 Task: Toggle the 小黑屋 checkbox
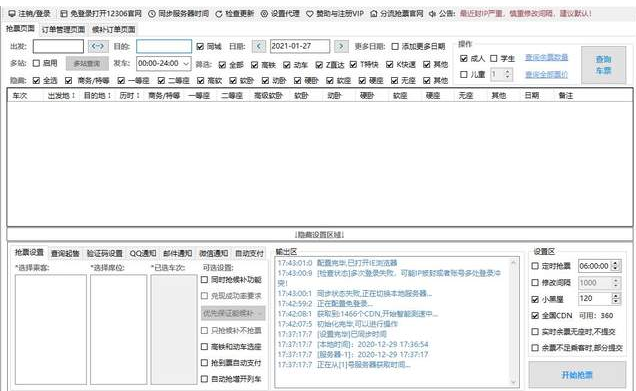click(535, 299)
